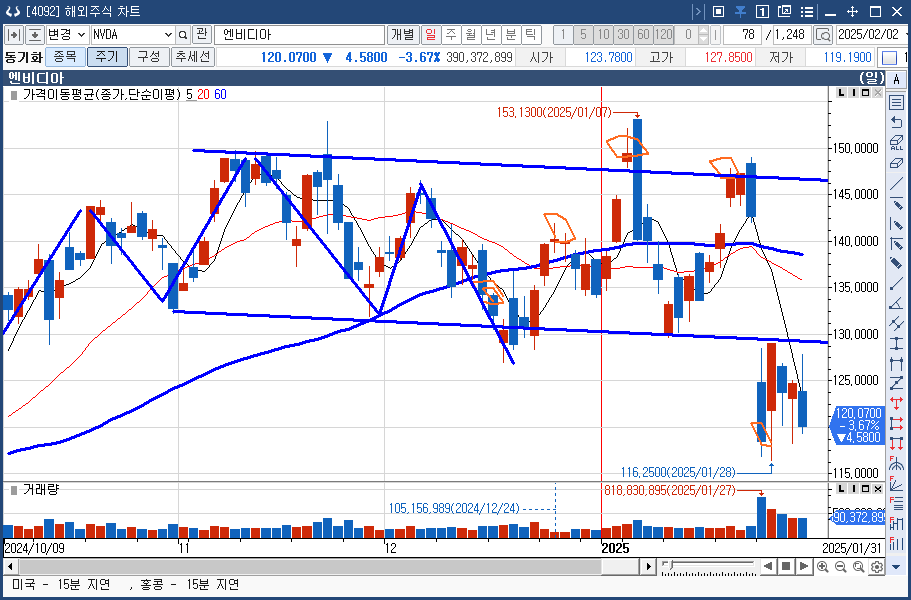Select the 종목 sync tab

click(x=65, y=57)
